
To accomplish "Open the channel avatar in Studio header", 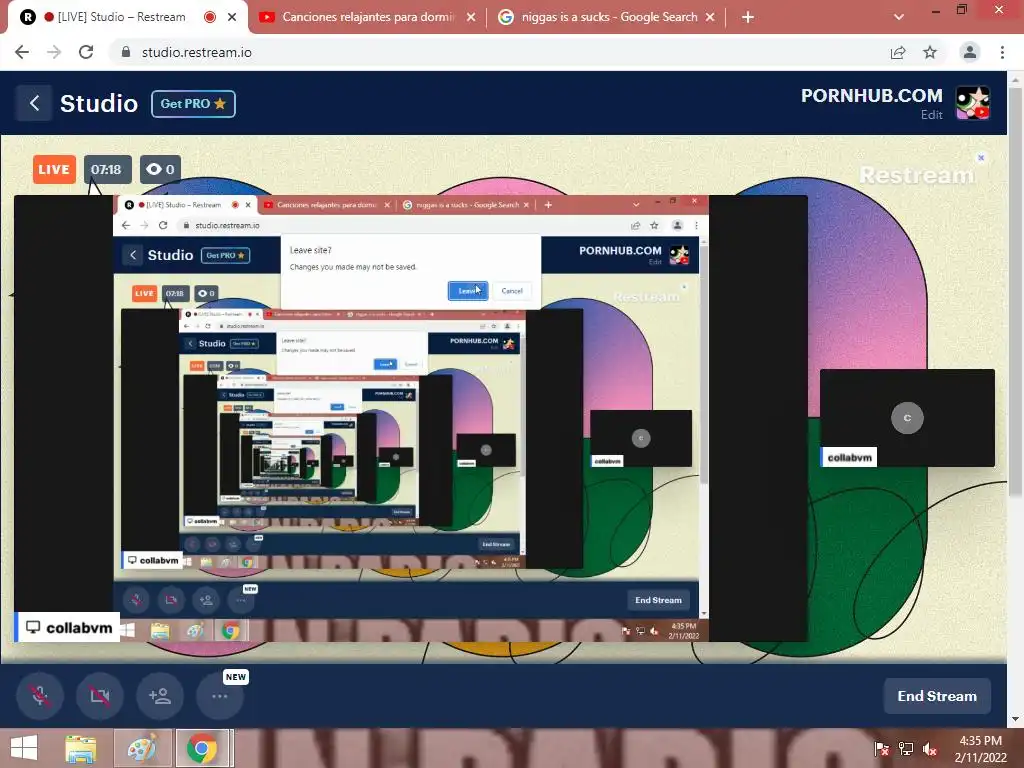I will [972, 103].
